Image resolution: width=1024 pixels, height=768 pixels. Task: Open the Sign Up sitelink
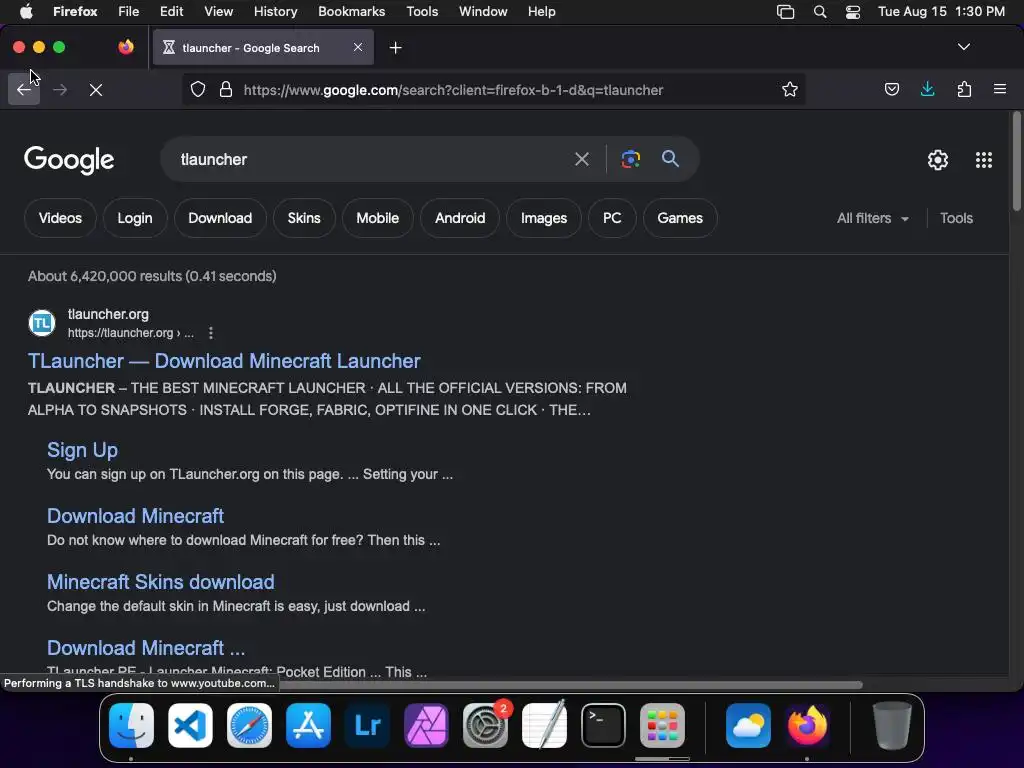click(x=82, y=450)
